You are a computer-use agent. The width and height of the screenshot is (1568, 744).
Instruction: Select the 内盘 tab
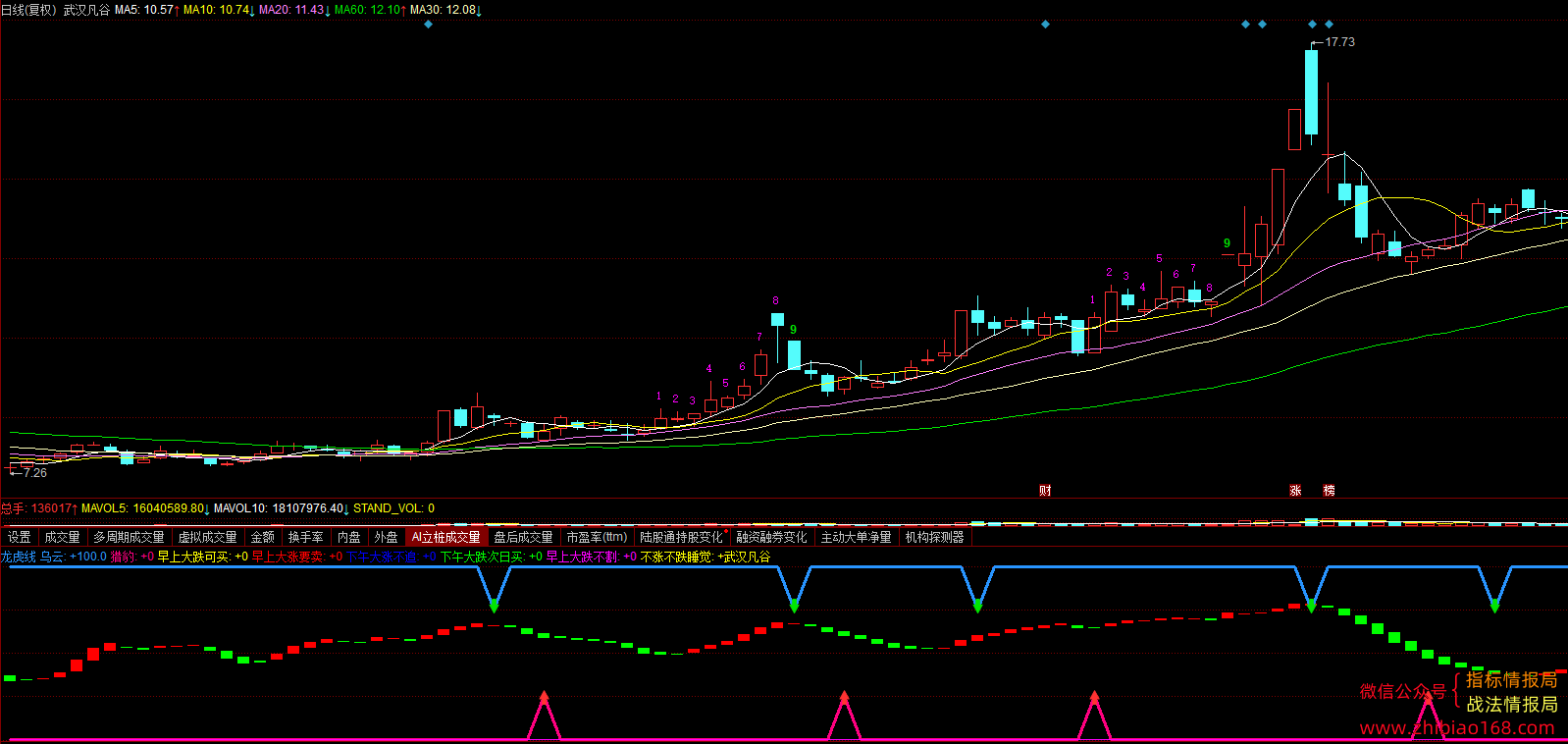349,537
